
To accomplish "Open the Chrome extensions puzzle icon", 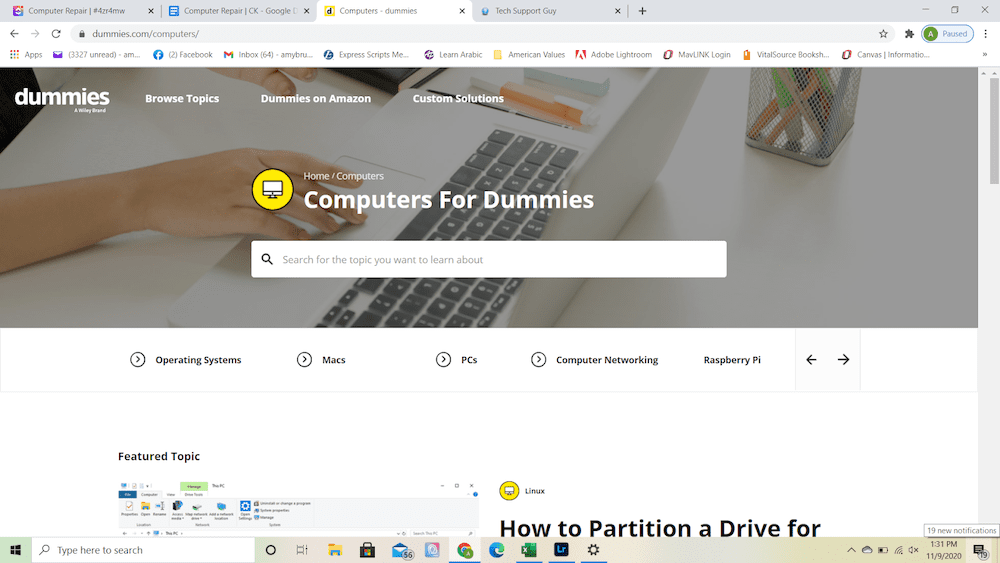I will [x=909, y=34].
